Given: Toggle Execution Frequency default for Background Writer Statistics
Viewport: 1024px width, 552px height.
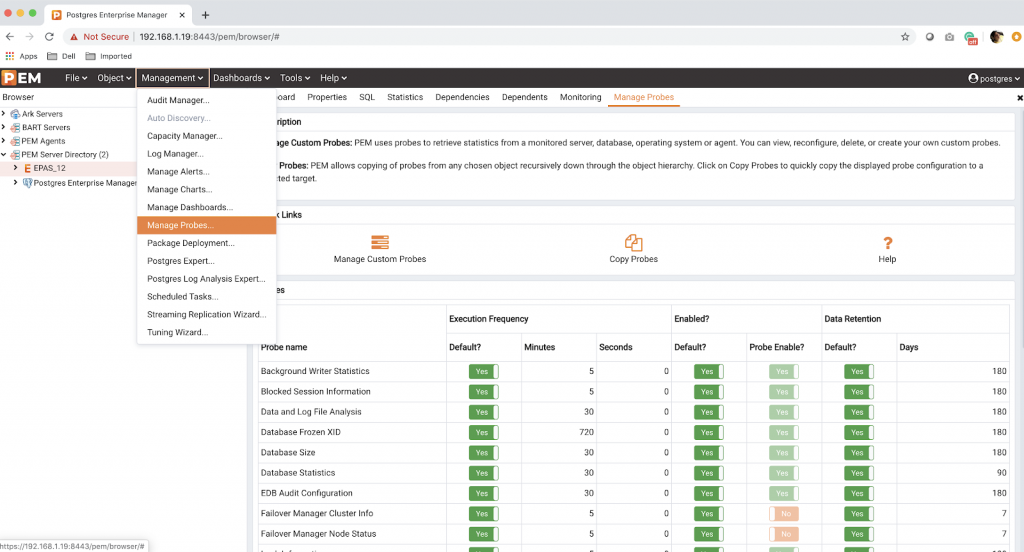Looking at the screenshot, I should pyautogui.click(x=483, y=371).
